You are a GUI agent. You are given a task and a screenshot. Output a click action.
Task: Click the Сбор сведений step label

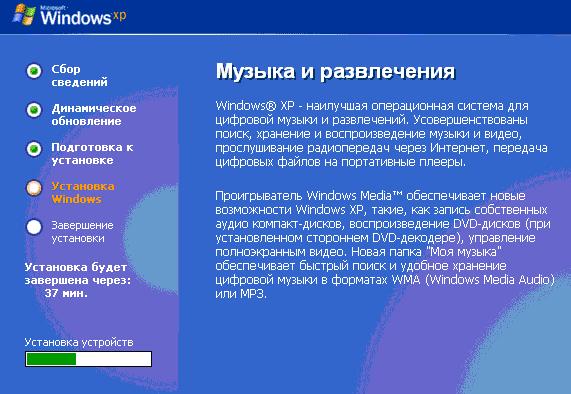(79, 75)
